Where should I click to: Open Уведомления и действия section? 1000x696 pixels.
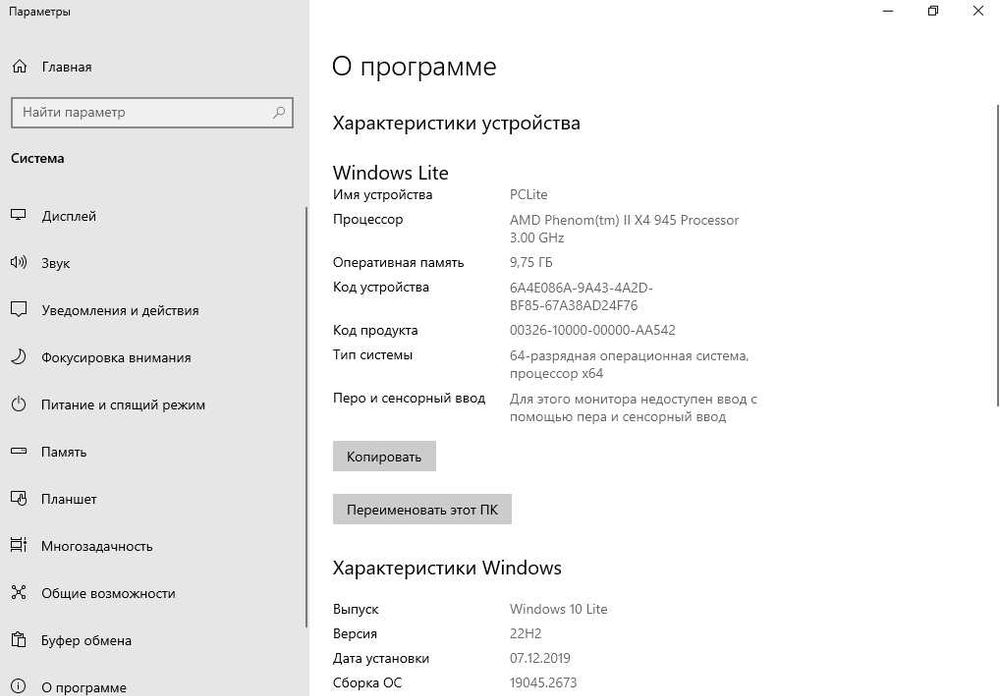(120, 311)
